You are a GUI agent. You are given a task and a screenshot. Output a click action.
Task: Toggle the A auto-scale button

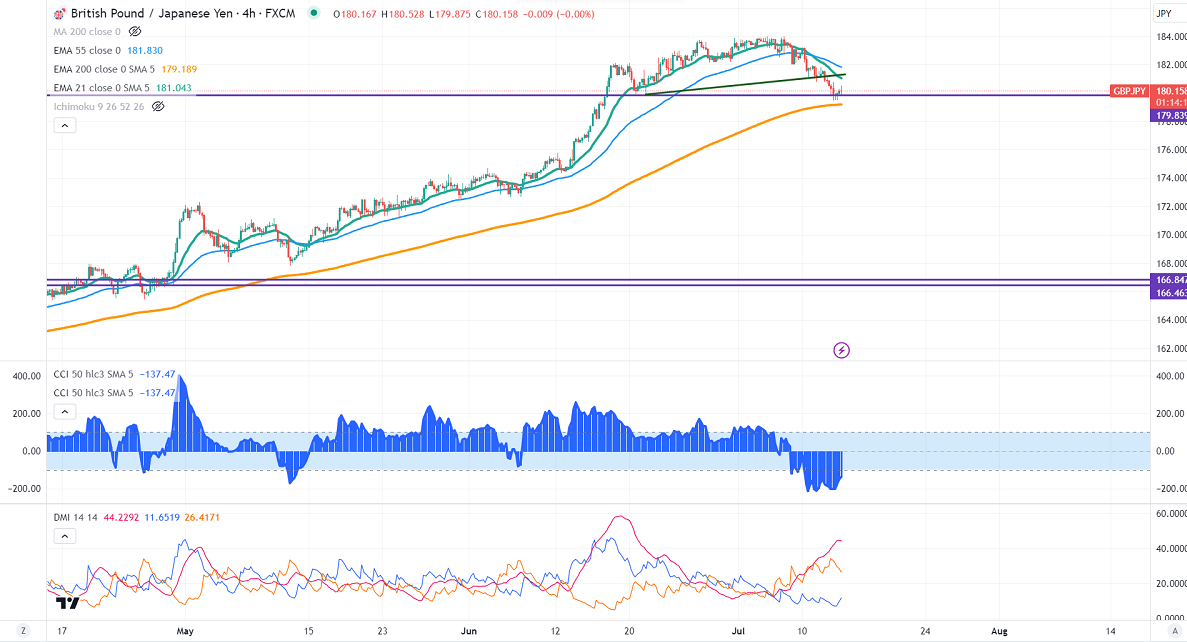pyautogui.click(x=1176, y=631)
